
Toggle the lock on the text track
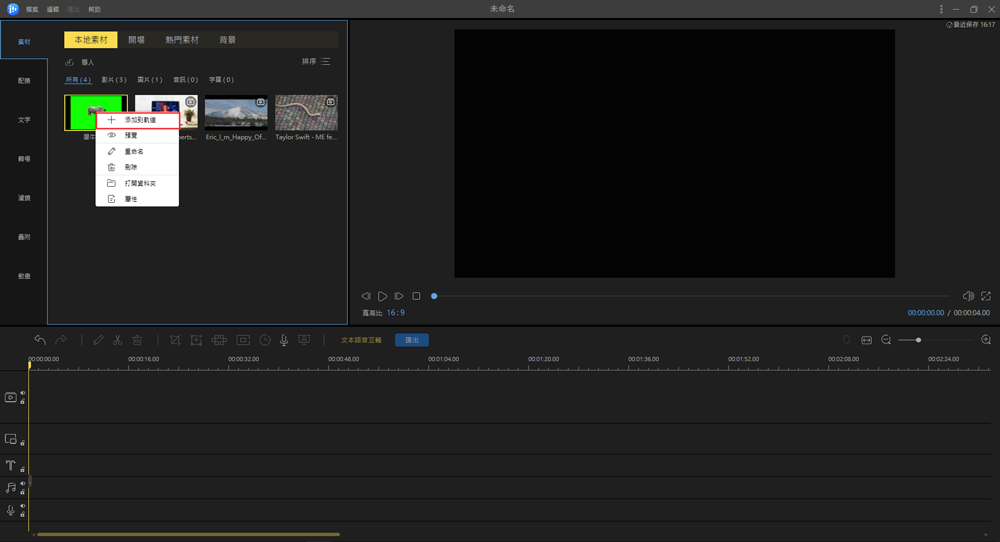pyautogui.click(x=23, y=469)
